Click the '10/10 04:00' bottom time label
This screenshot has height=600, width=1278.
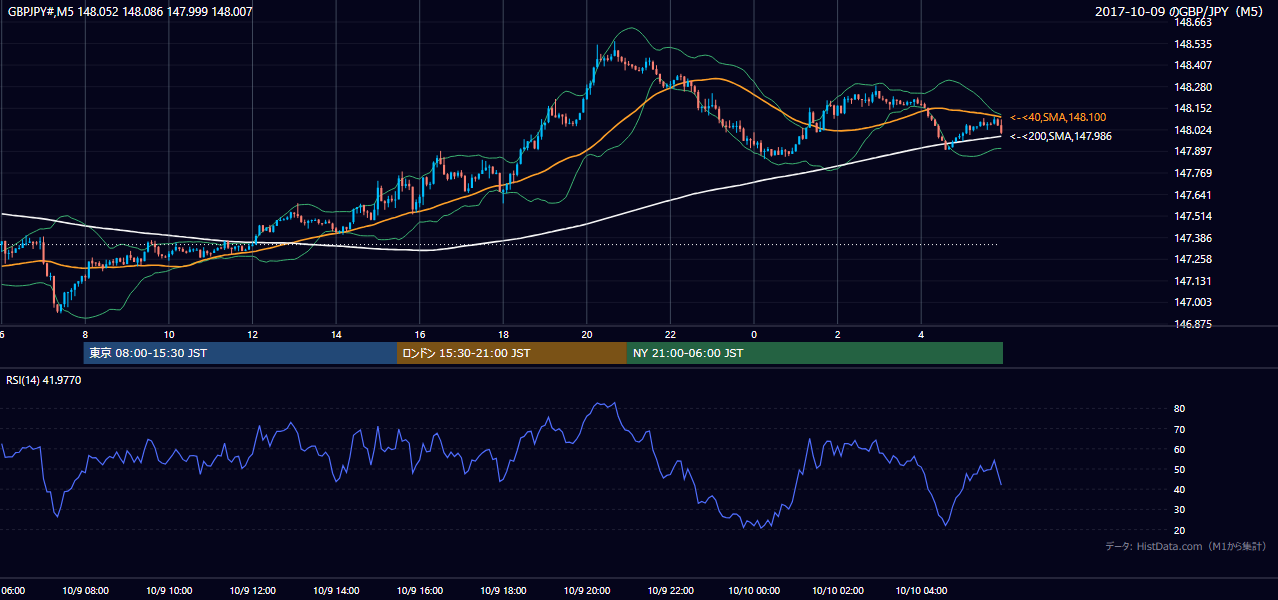(921, 591)
